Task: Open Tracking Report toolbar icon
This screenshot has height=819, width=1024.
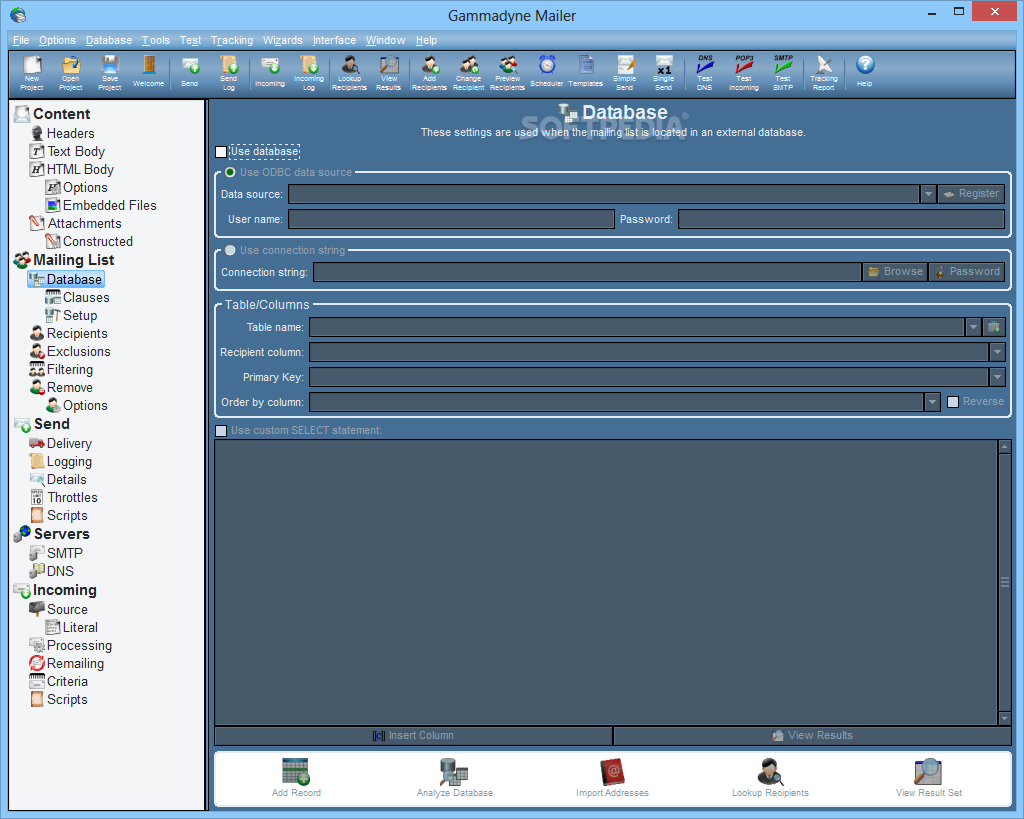Action: coord(824,72)
